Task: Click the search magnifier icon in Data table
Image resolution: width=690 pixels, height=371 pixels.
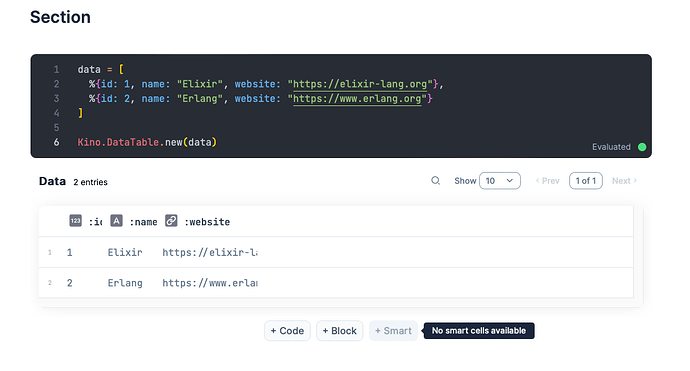Action: [435, 180]
